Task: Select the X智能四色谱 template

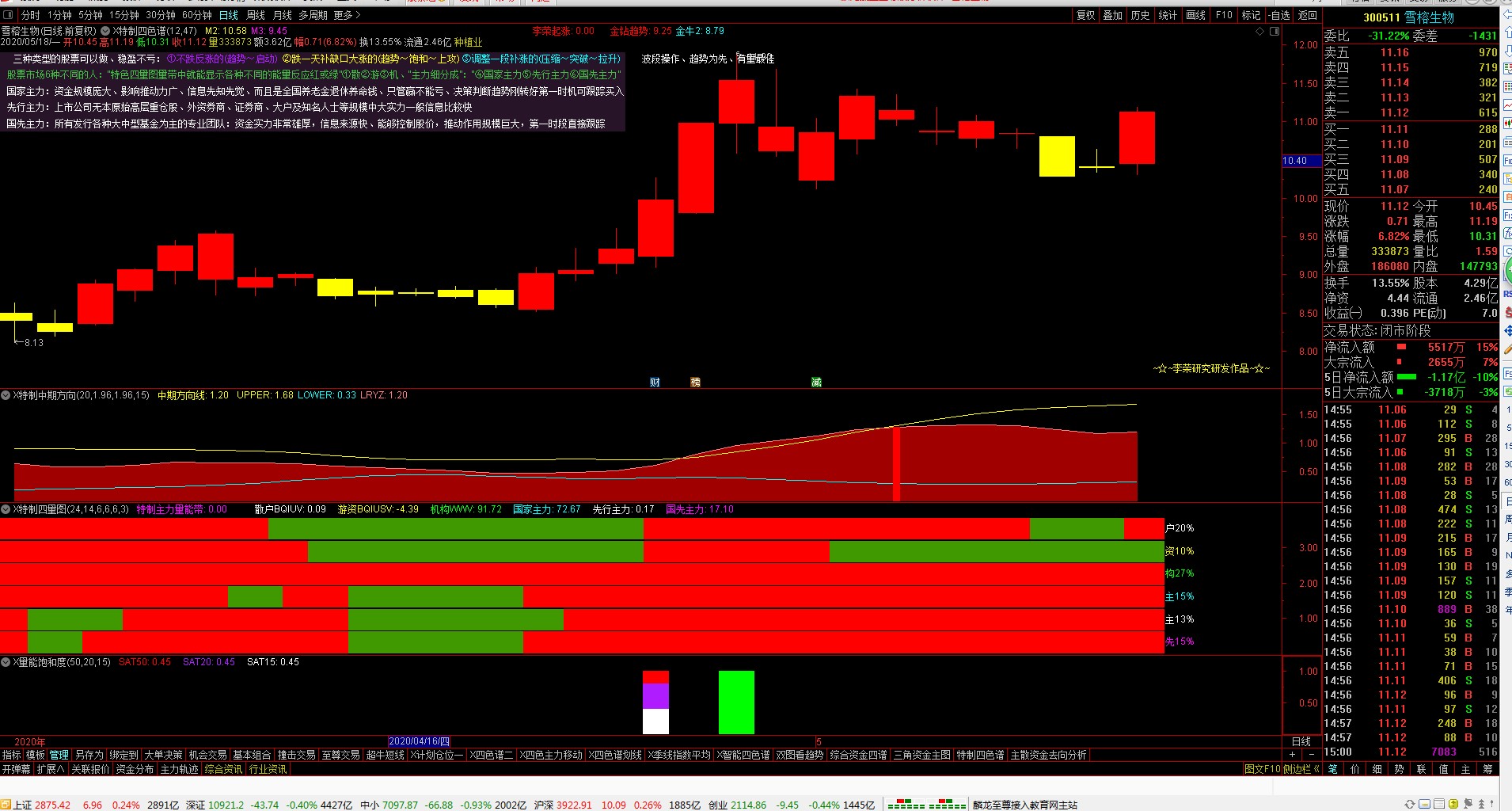Action: point(743,755)
